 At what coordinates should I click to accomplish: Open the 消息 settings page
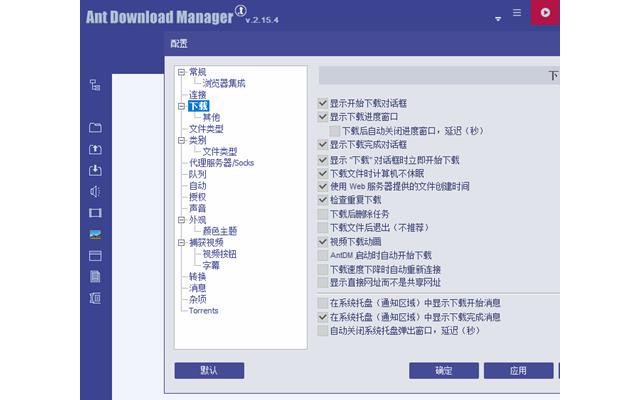(x=198, y=288)
